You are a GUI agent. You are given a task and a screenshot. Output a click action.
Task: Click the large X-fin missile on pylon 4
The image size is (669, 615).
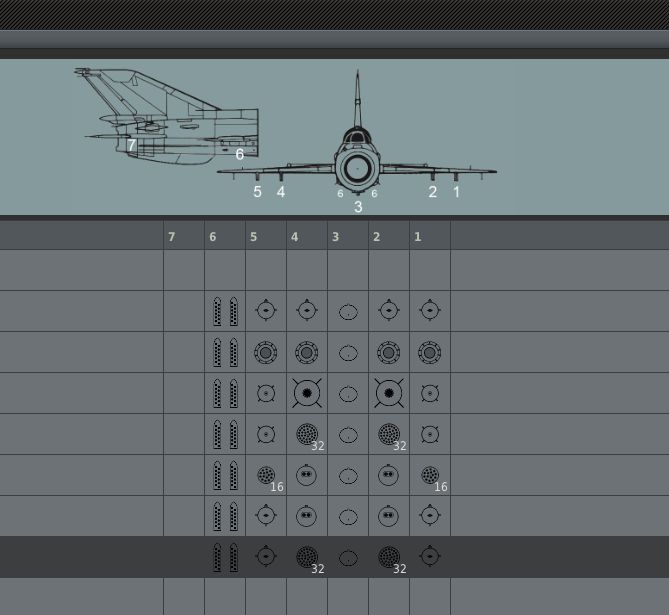click(x=307, y=393)
